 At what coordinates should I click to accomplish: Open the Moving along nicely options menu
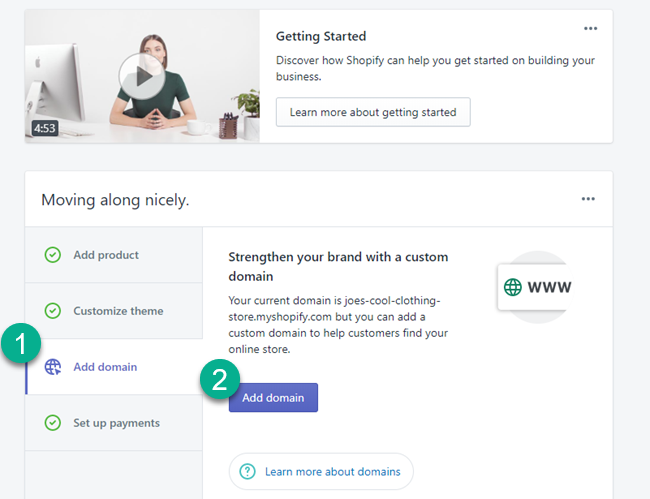click(588, 199)
